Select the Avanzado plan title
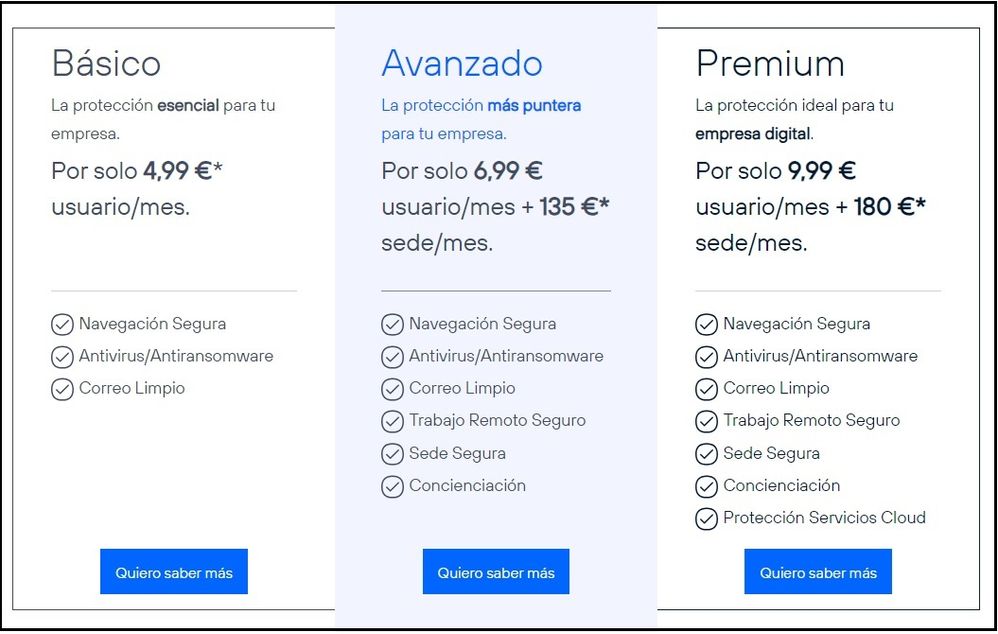Viewport: 998px width, 634px height. 463,63
